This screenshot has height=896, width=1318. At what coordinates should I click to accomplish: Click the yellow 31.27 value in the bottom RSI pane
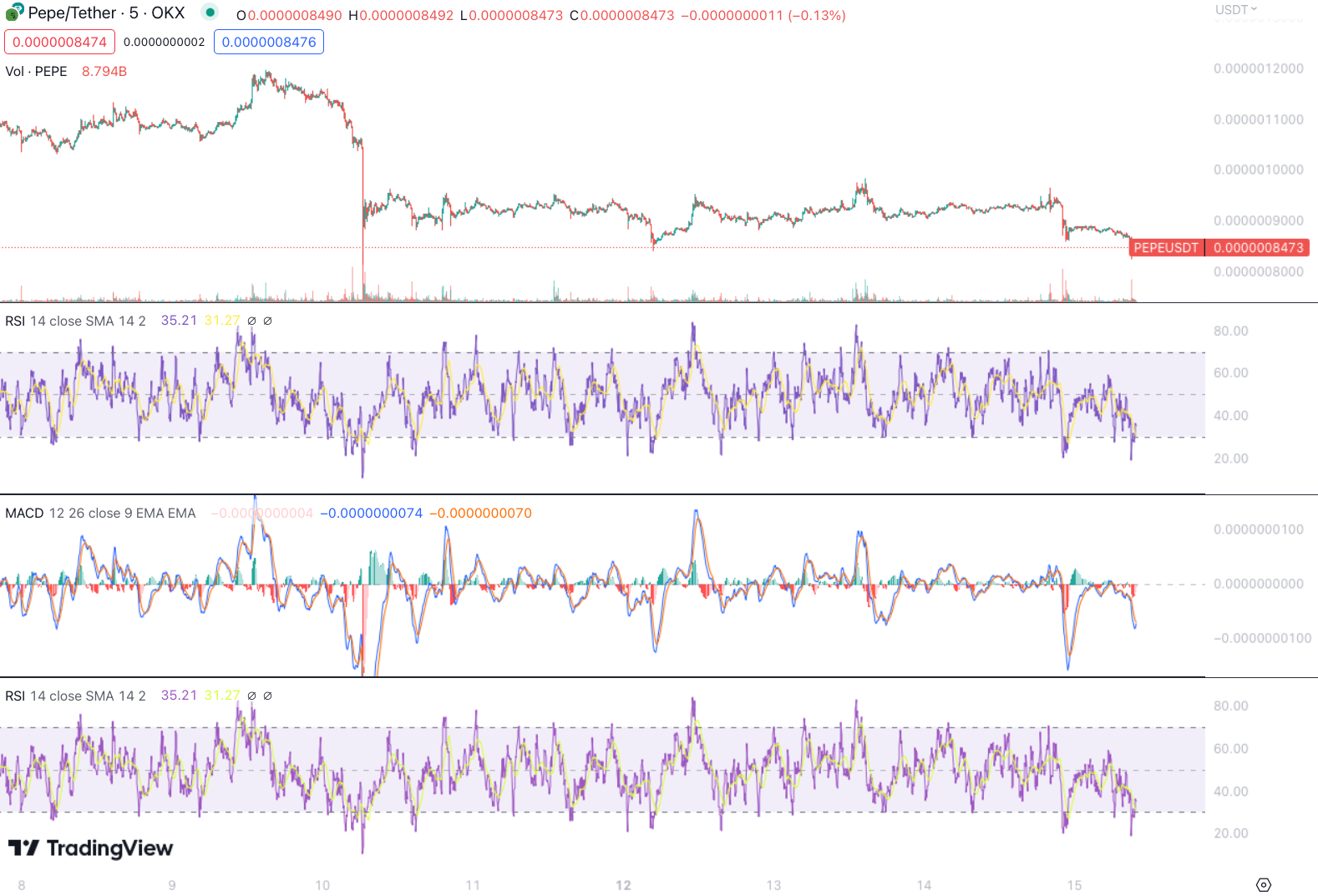[222, 695]
